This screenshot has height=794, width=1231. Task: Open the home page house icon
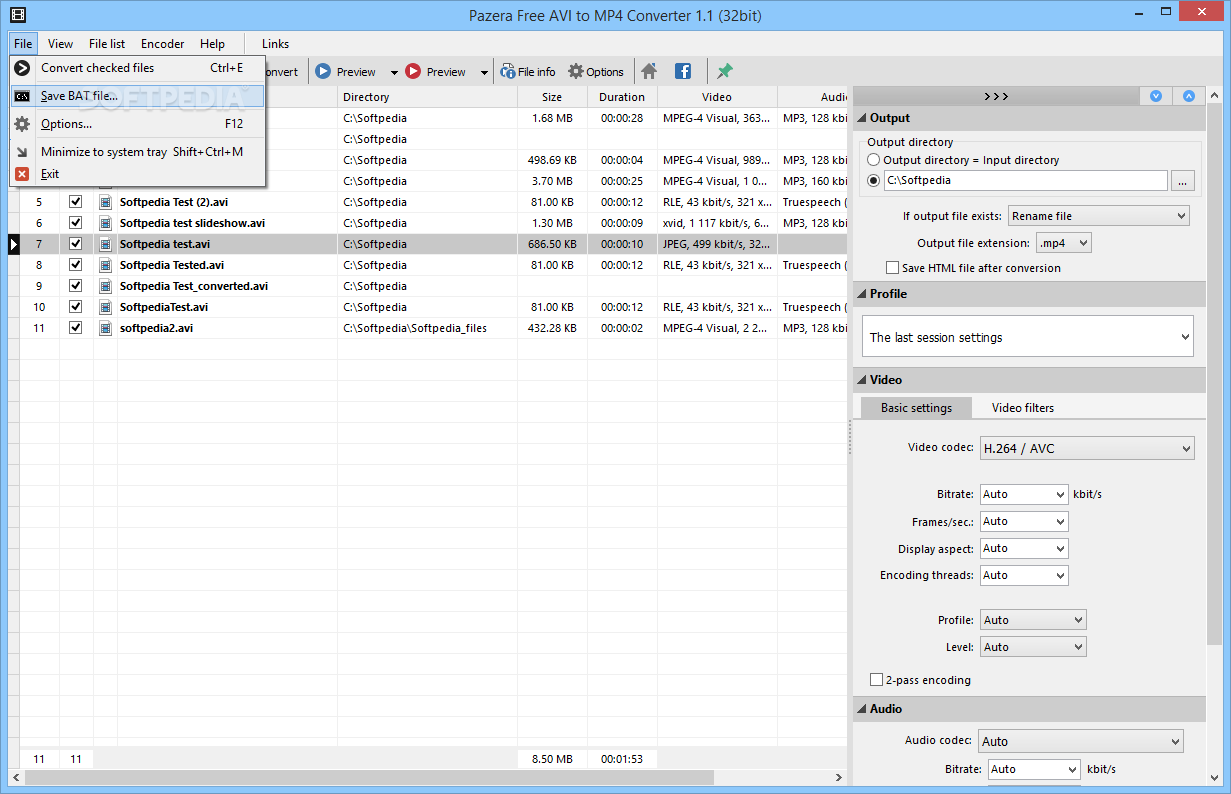point(649,72)
